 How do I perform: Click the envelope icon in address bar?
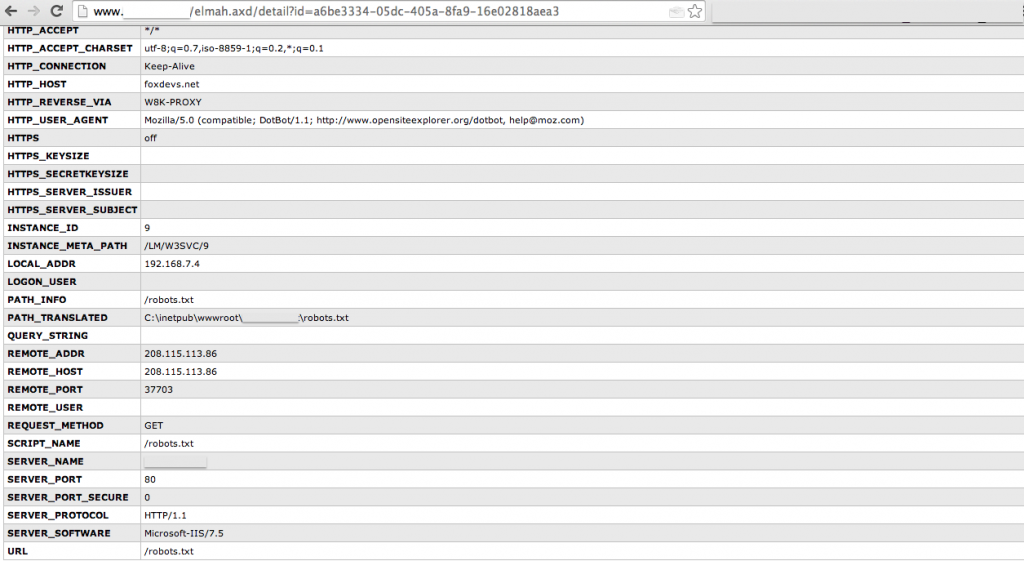676,12
